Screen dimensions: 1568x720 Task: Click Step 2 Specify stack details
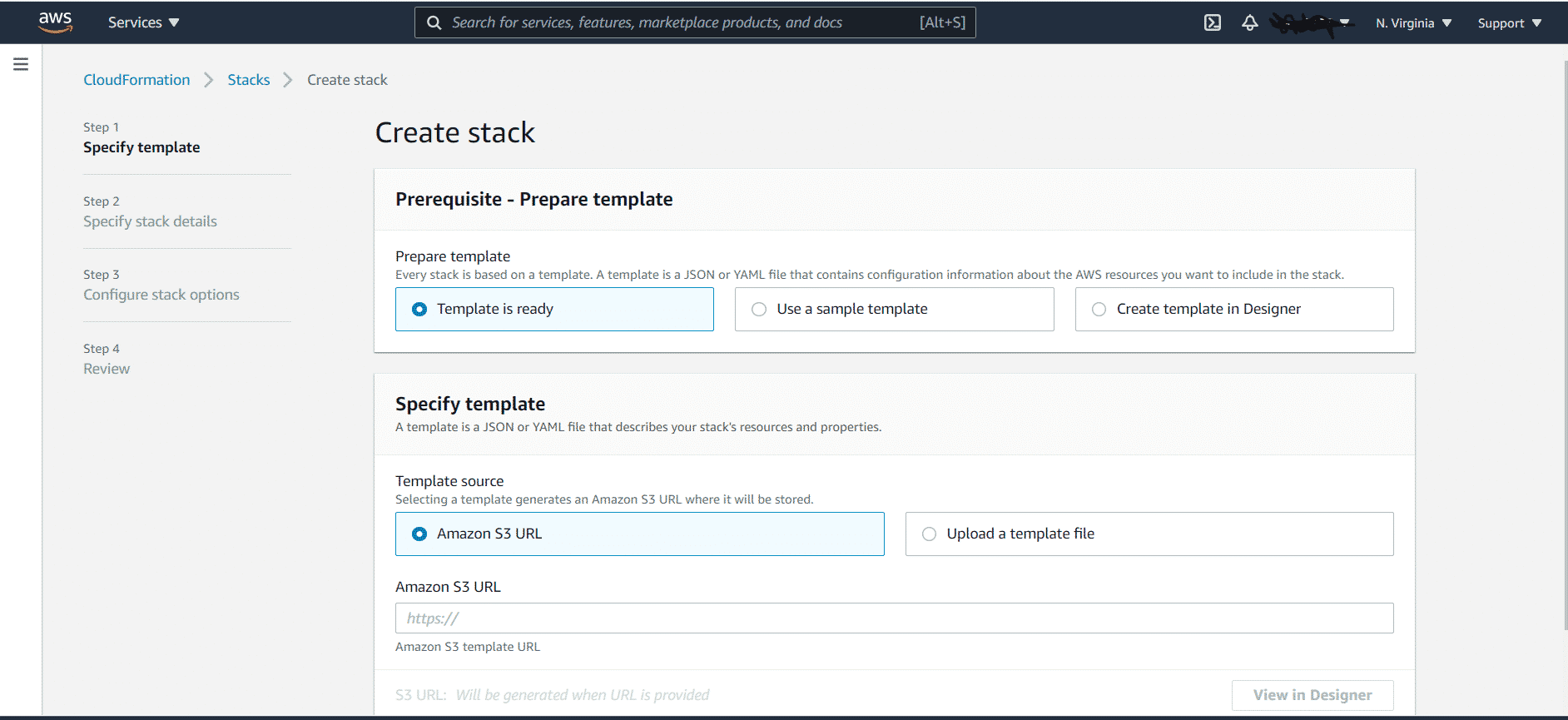[x=150, y=212]
